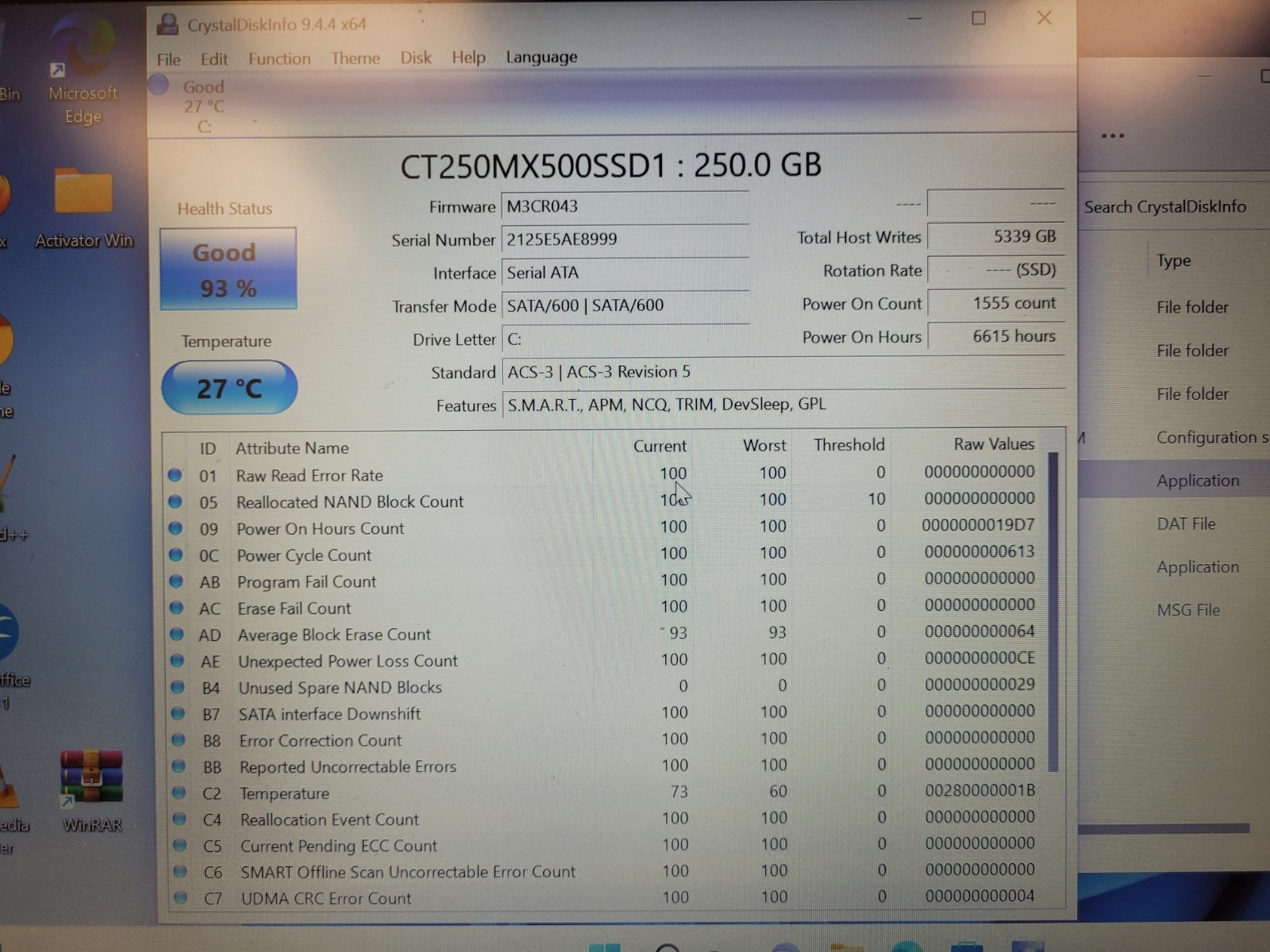Click the status dot for Power Cycle Count

click(x=176, y=555)
